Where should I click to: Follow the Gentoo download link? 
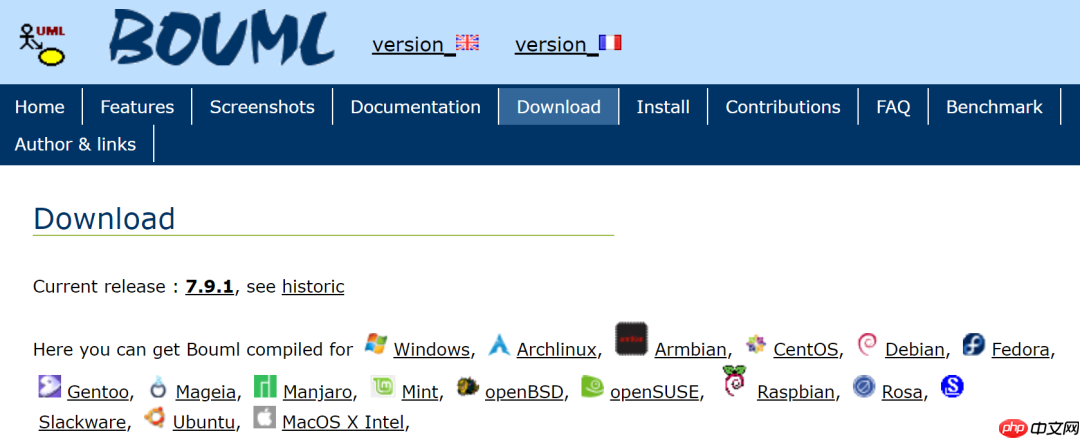coord(98,392)
